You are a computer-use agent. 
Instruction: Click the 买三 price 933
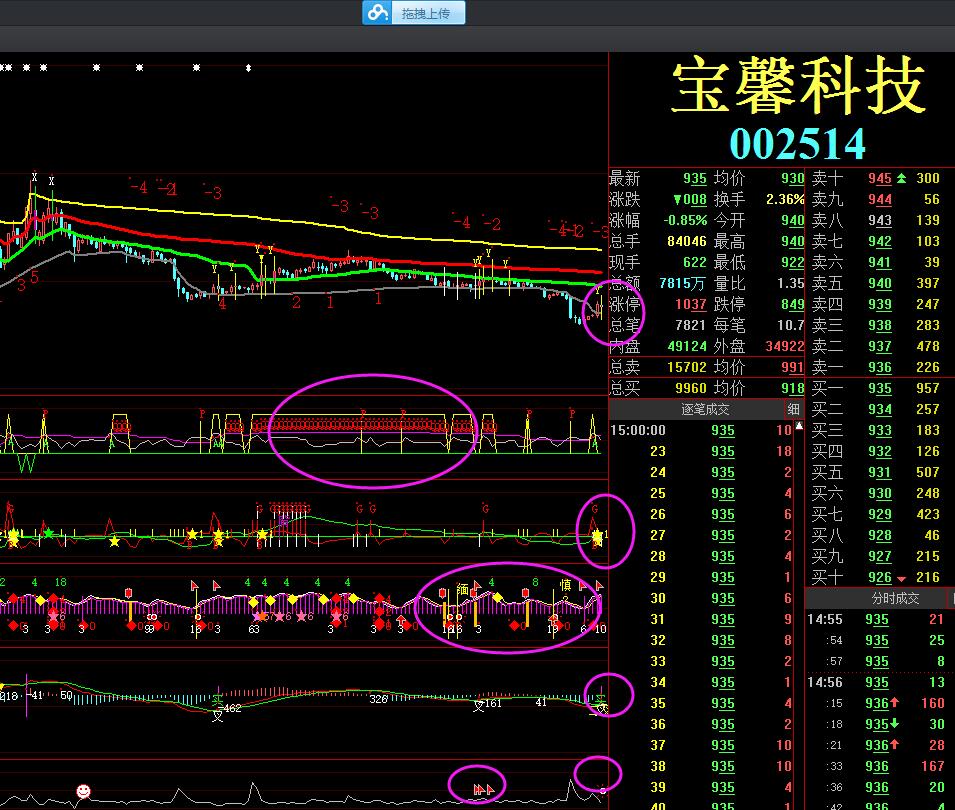pos(880,430)
